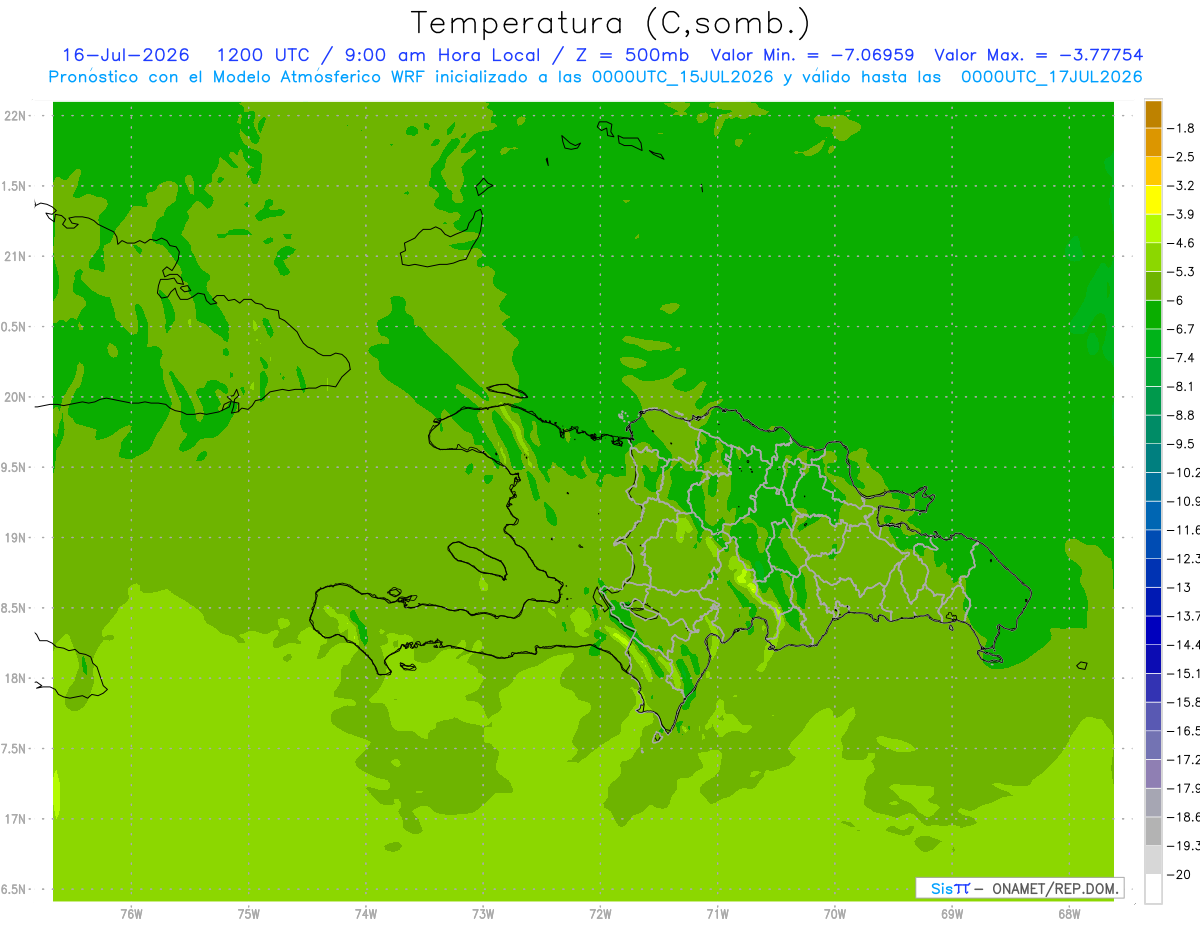Image resolution: width=1200 pixels, height=927 pixels.
Task: Click the '73W' longitude axis label
Action: point(483,914)
